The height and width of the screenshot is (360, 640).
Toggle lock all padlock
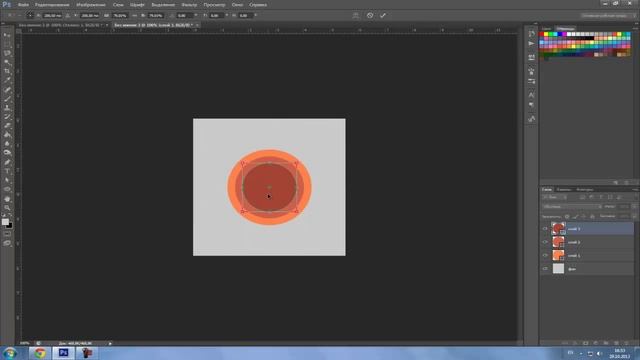pyautogui.click(x=592, y=216)
